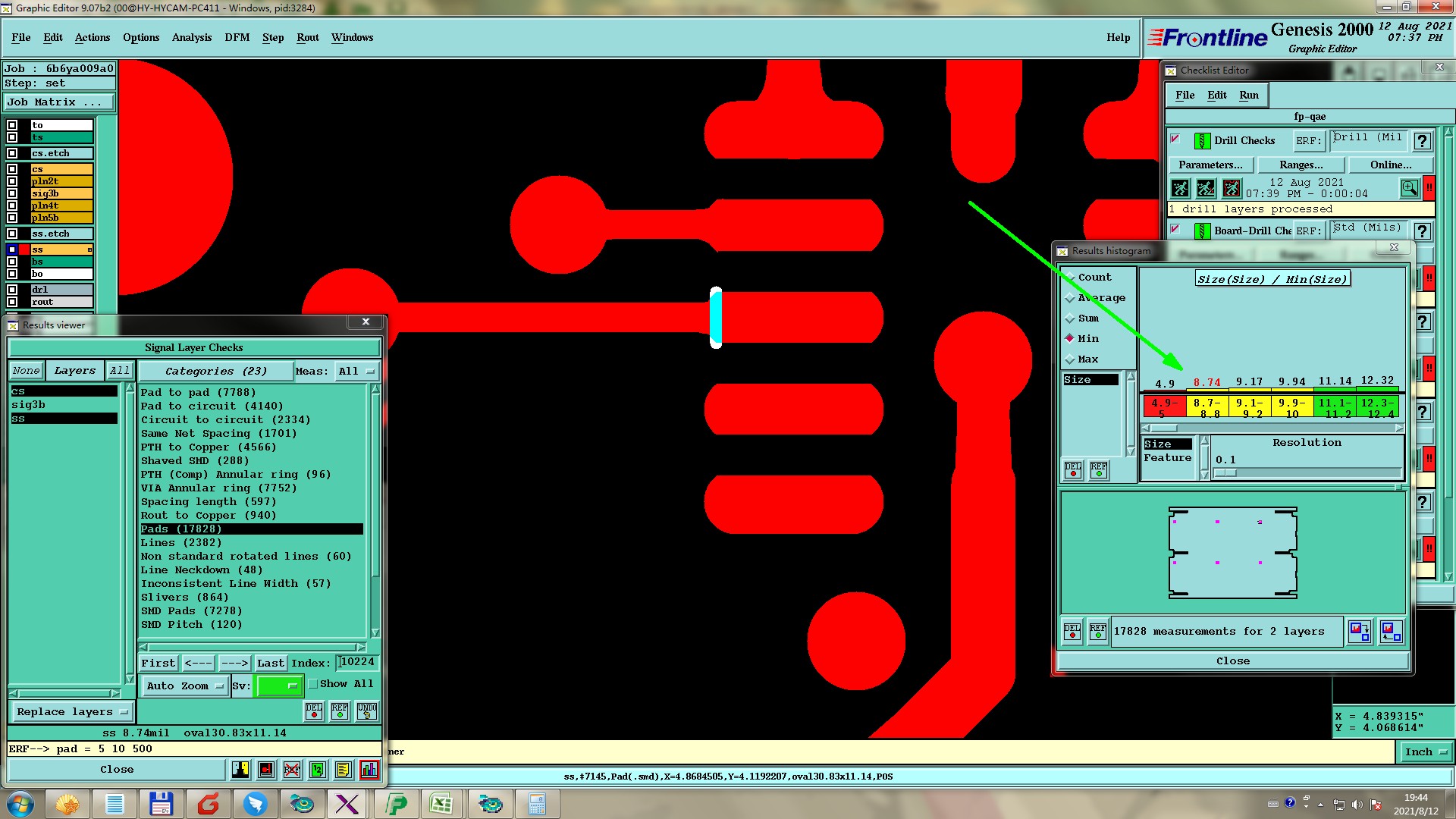Click the green 11.1-11.2 histogram bar
The height and width of the screenshot is (819, 1456).
(1334, 407)
